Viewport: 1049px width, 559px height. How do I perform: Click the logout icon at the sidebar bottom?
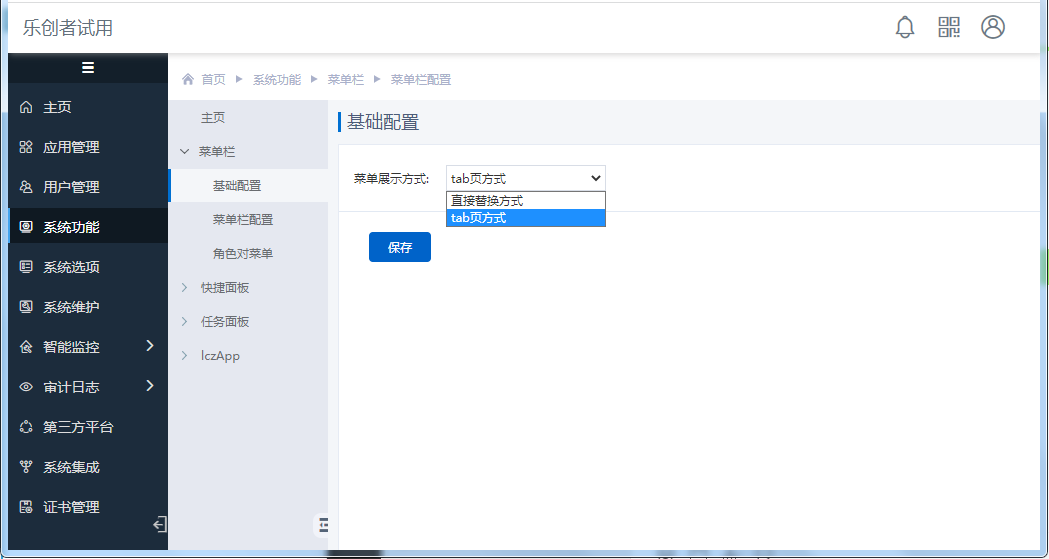[159, 524]
